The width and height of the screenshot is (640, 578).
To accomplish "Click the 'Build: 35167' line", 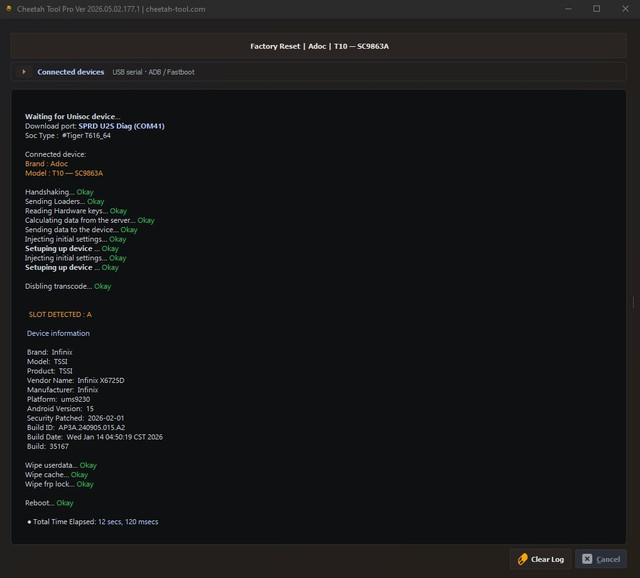I will (x=48, y=446).
